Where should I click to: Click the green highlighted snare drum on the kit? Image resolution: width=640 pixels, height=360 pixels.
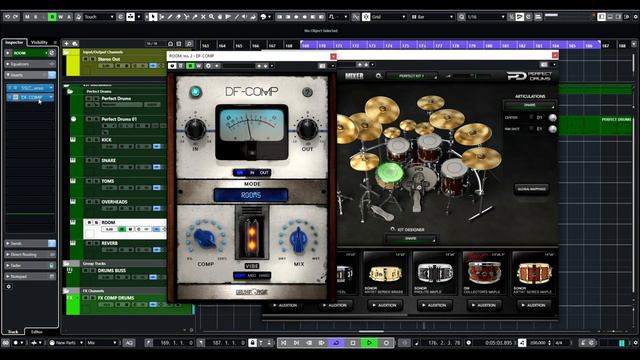click(389, 174)
